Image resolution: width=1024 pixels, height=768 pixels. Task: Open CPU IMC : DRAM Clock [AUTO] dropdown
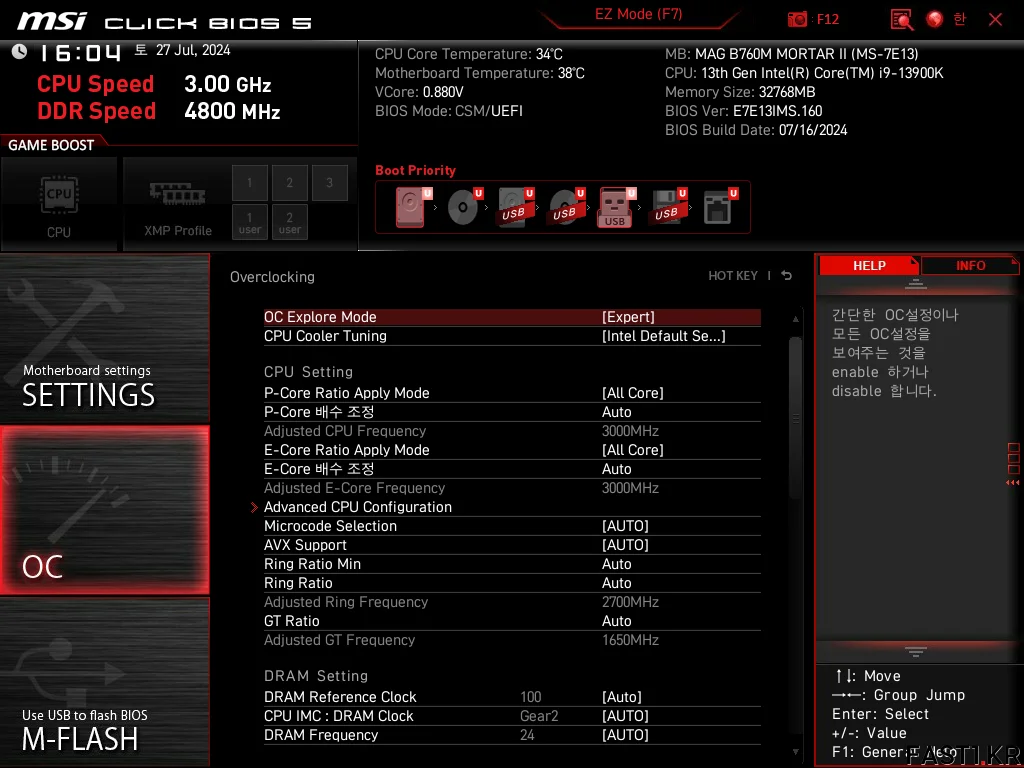625,716
